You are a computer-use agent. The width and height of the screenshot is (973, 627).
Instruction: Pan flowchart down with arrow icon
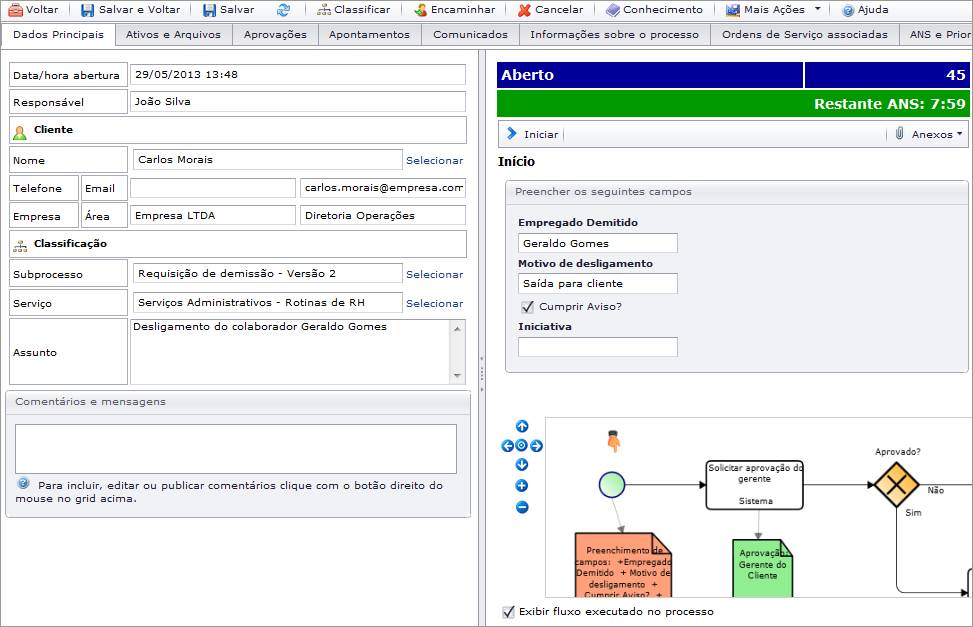point(522,465)
